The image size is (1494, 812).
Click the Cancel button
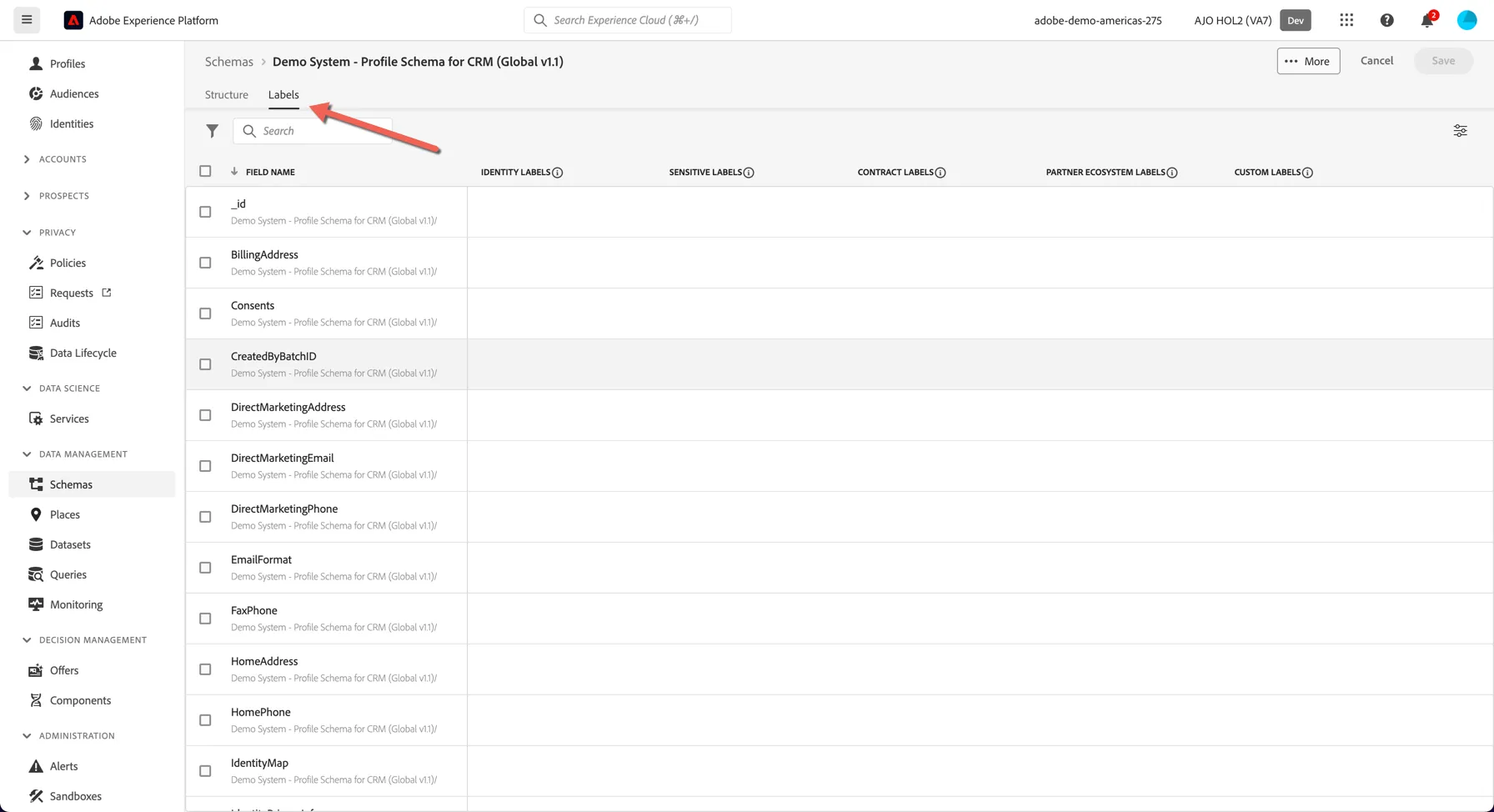[1376, 61]
